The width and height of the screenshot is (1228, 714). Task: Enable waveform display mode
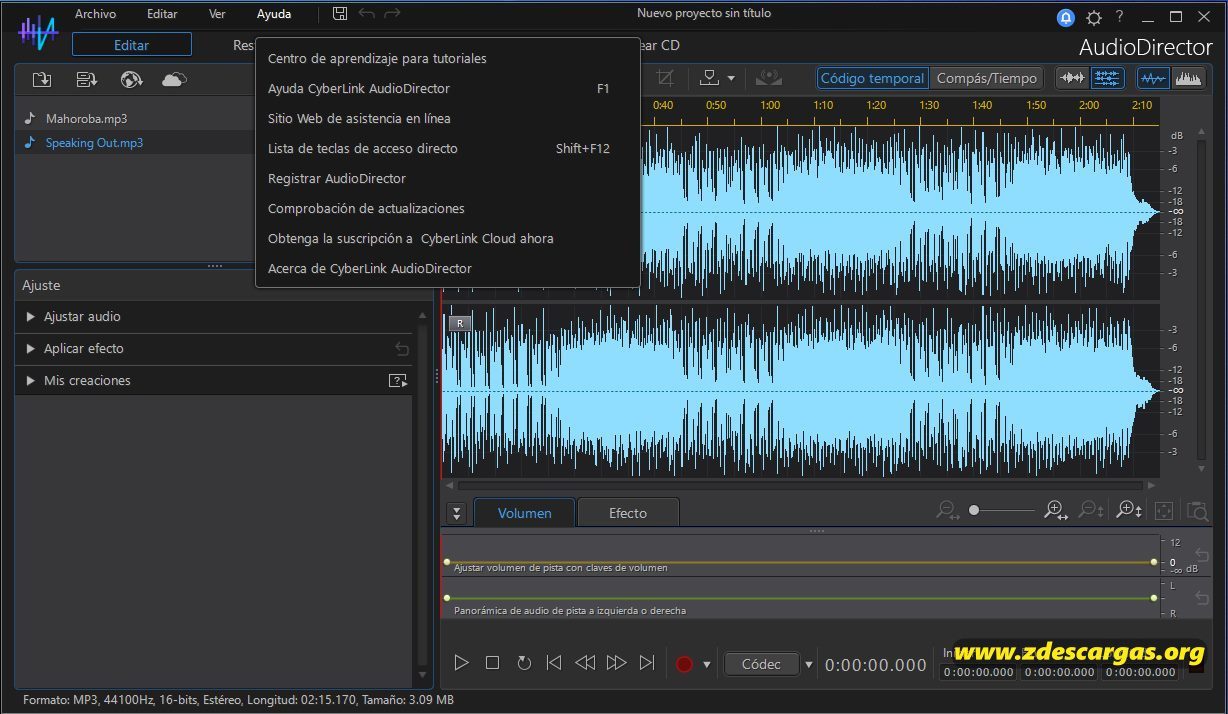(x=1154, y=78)
